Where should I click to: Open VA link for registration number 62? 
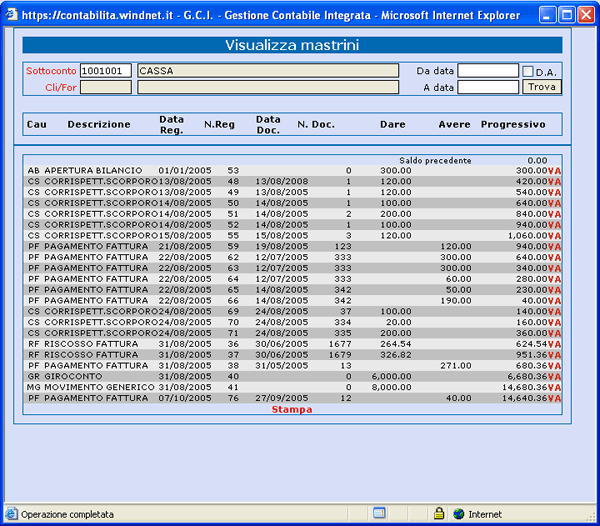pos(554,257)
